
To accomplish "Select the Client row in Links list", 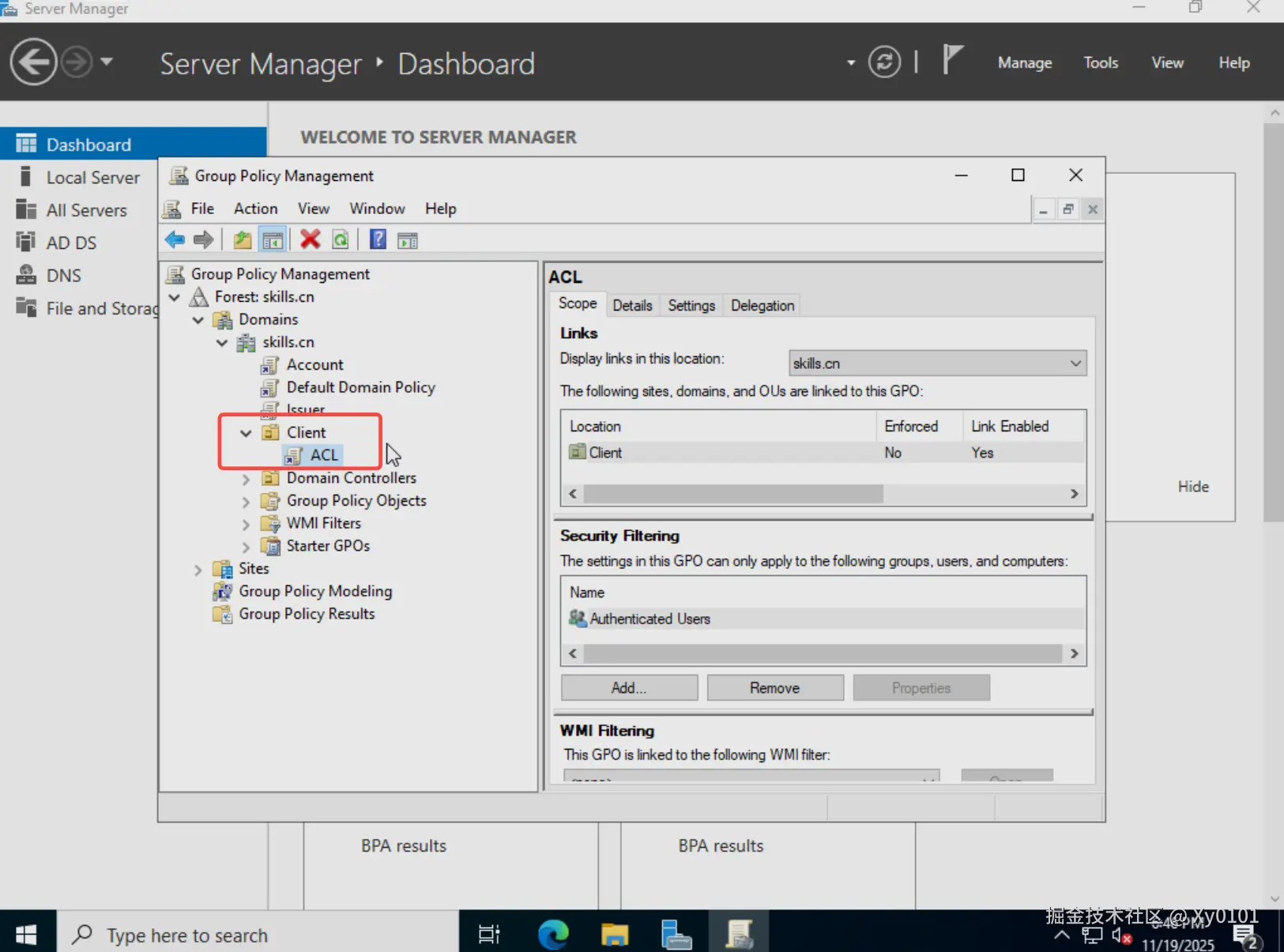I will pos(823,453).
